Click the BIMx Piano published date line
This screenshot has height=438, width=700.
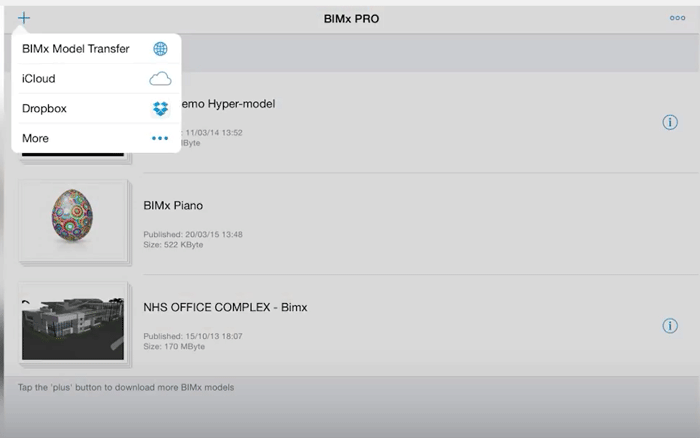193,234
